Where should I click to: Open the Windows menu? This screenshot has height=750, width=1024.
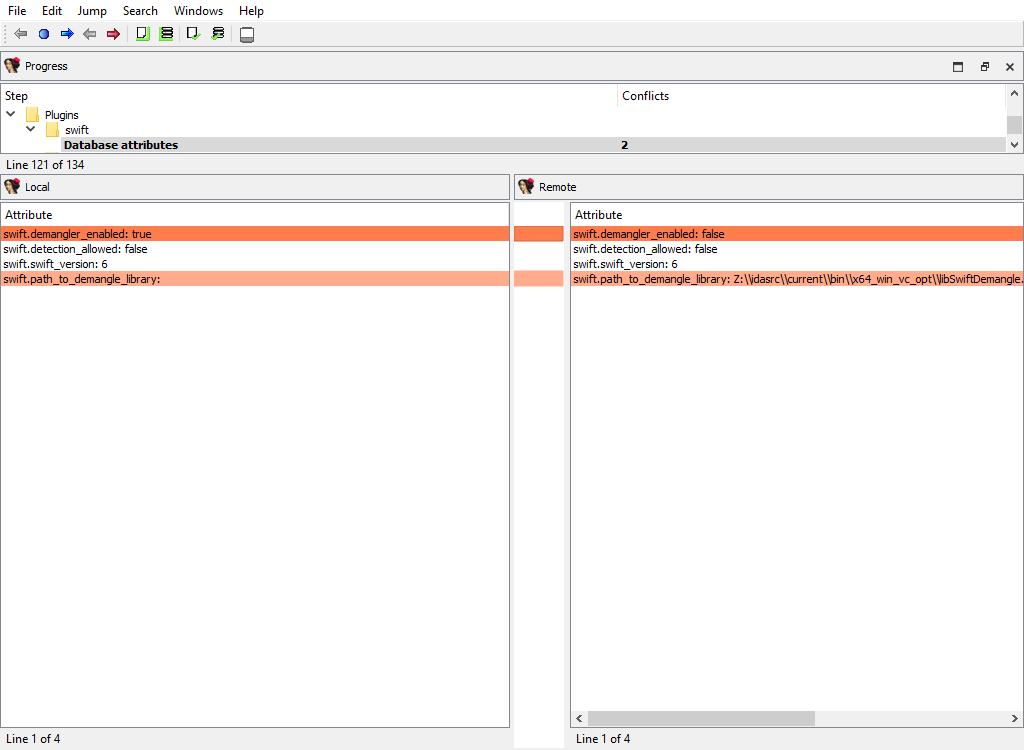(198, 11)
